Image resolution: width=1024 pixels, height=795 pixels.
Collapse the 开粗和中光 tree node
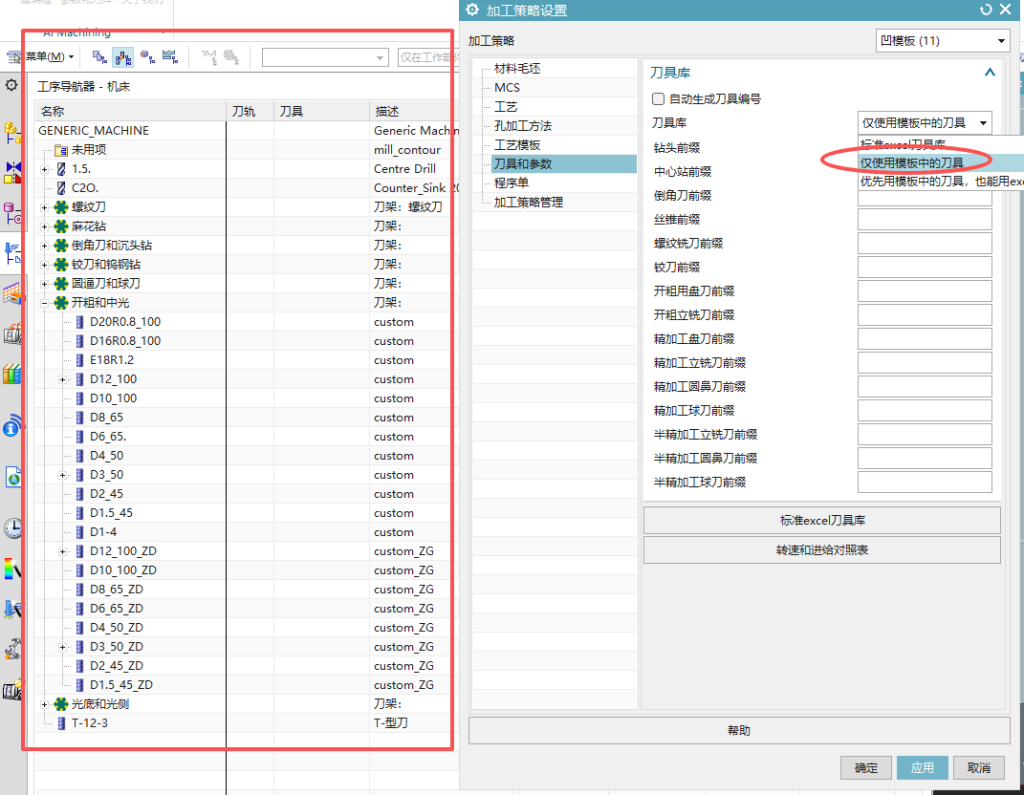pyautogui.click(x=44, y=303)
